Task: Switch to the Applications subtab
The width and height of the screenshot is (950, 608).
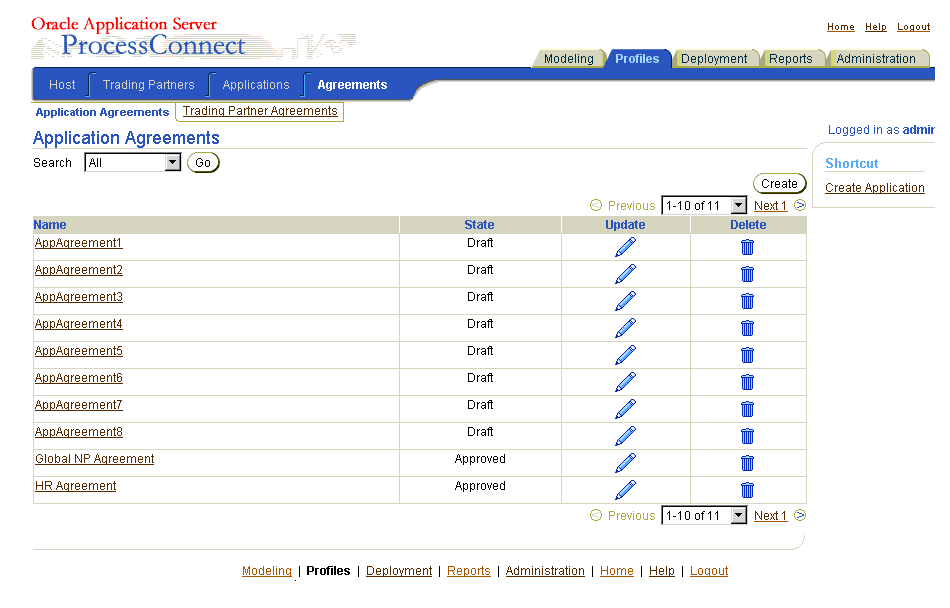Action: 256,85
